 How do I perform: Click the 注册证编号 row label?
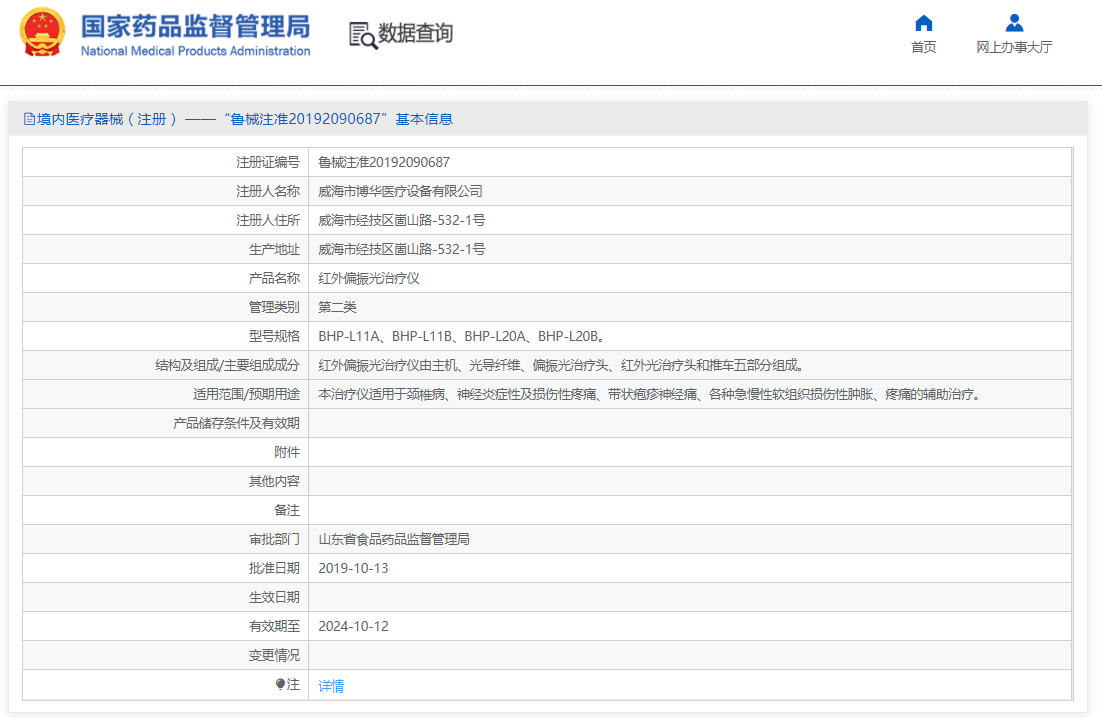tap(268, 162)
